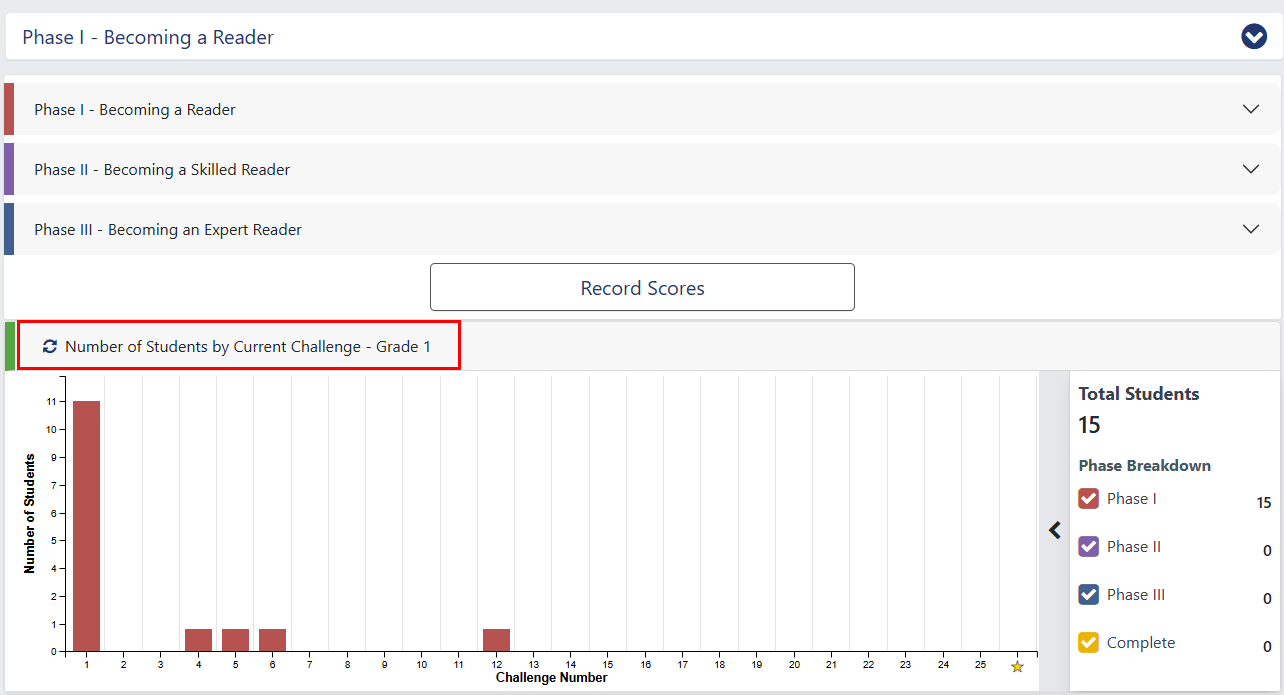Click the Phase Breakdown heading
Screen dimensions: 1284x695
1145,466
